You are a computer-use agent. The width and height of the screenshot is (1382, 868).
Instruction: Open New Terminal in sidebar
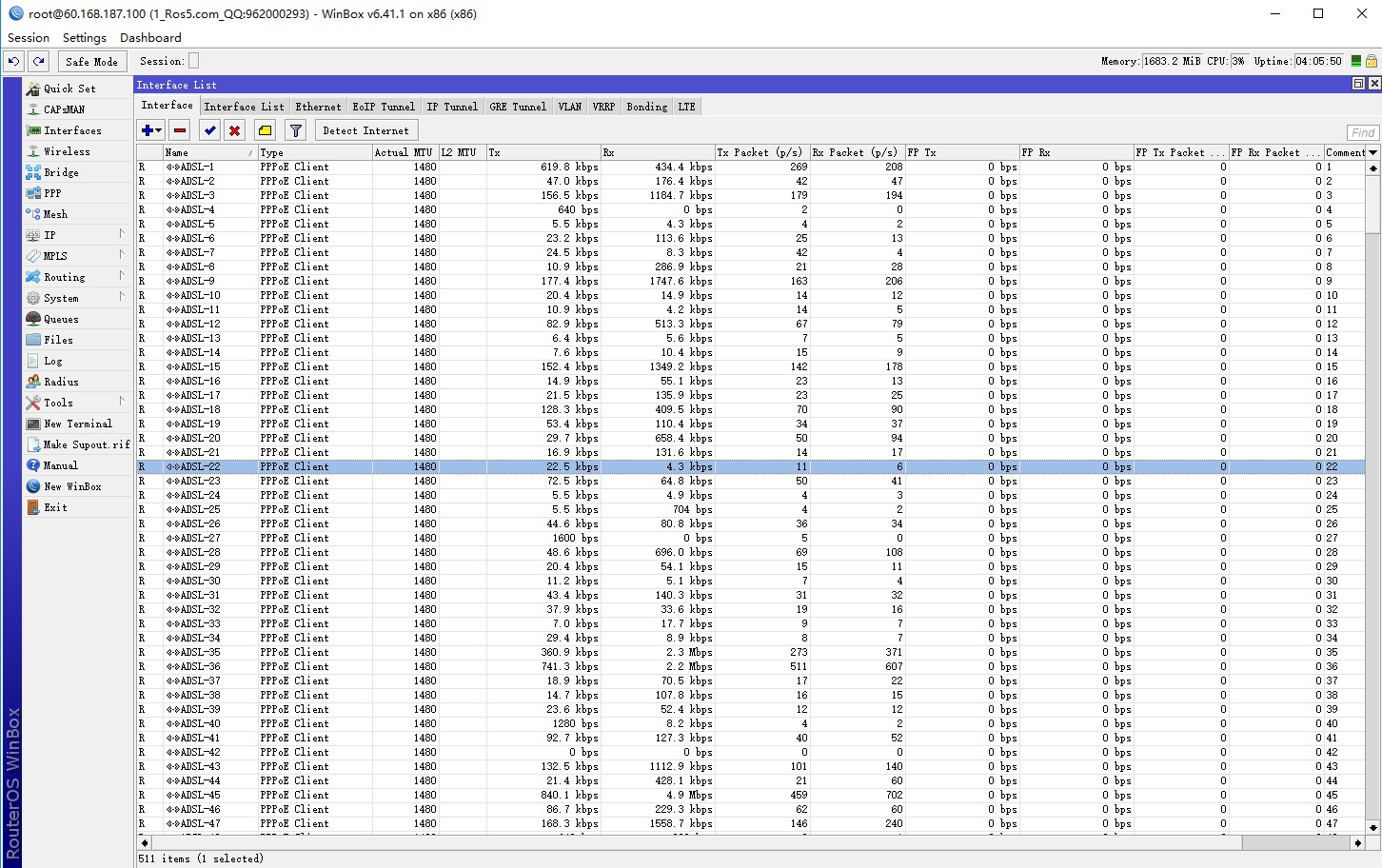pyautogui.click(x=78, y=424)
